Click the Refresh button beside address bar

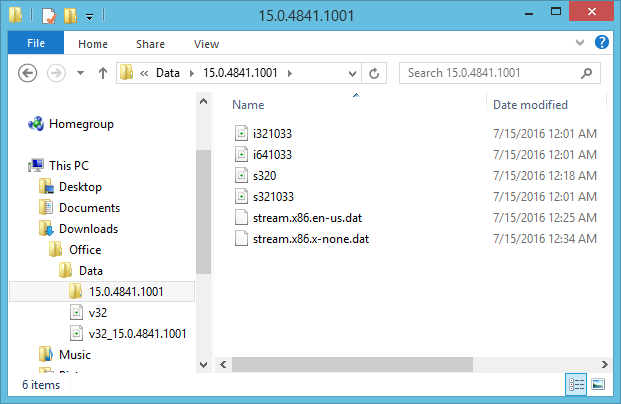pos(374,73)
